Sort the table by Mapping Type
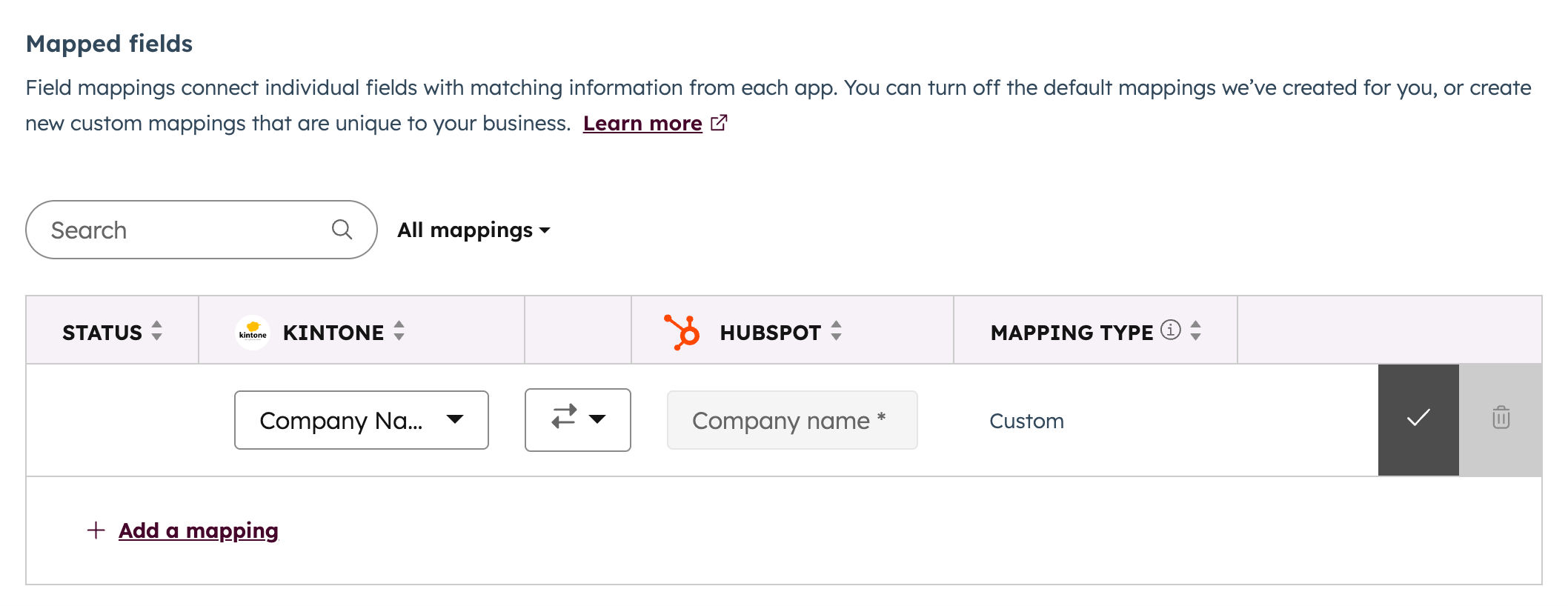1568x606 pixels. pos(1195,330)
